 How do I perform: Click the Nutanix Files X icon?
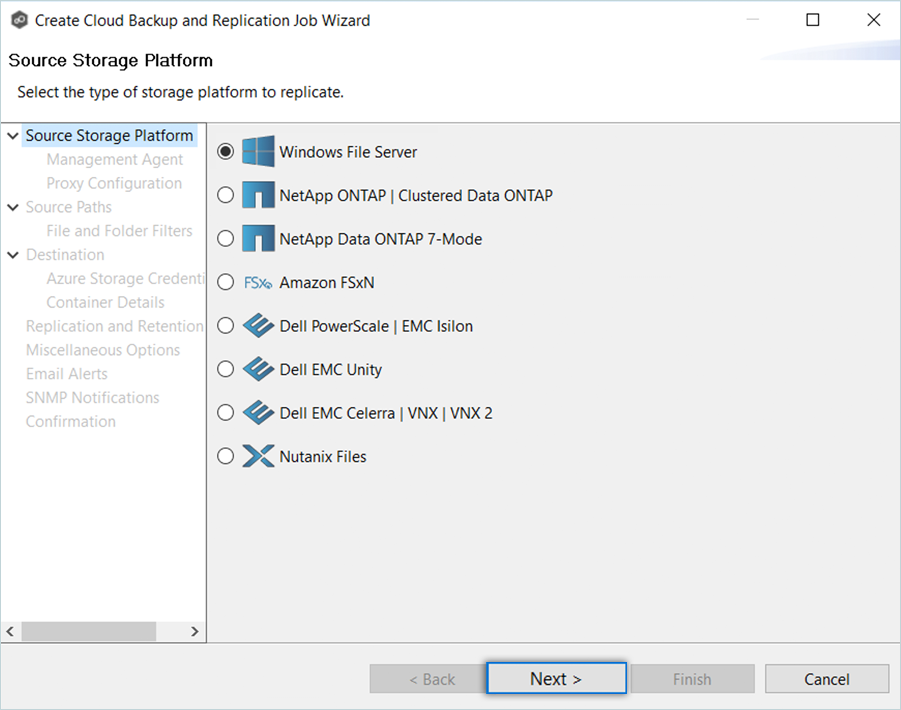click(x=258, y=457)
